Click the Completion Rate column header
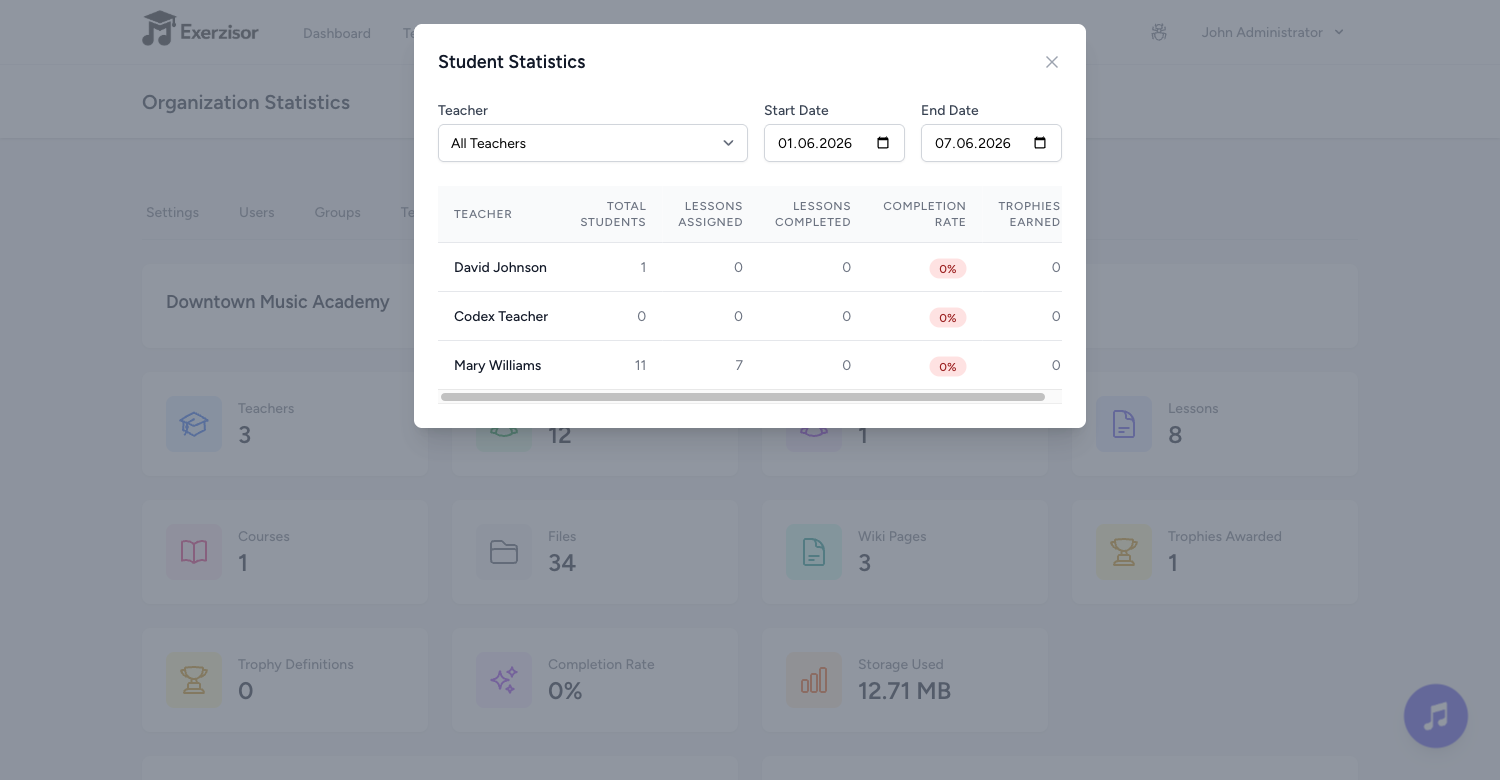Image resolution: width=1500 pixels, height=780 pixels. (x=924, y=214)
